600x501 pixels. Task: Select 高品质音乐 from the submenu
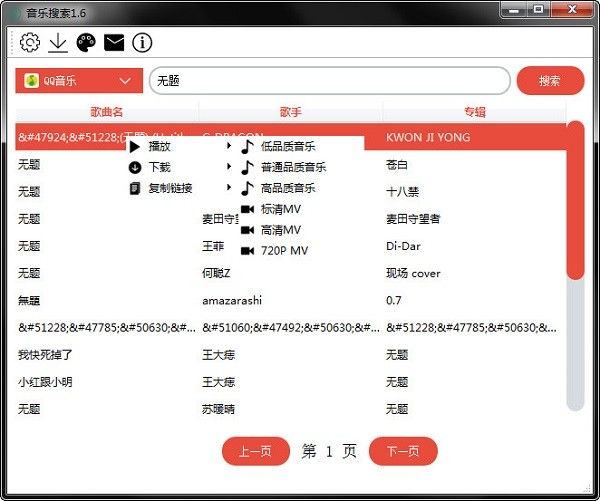tap(287, 188)
